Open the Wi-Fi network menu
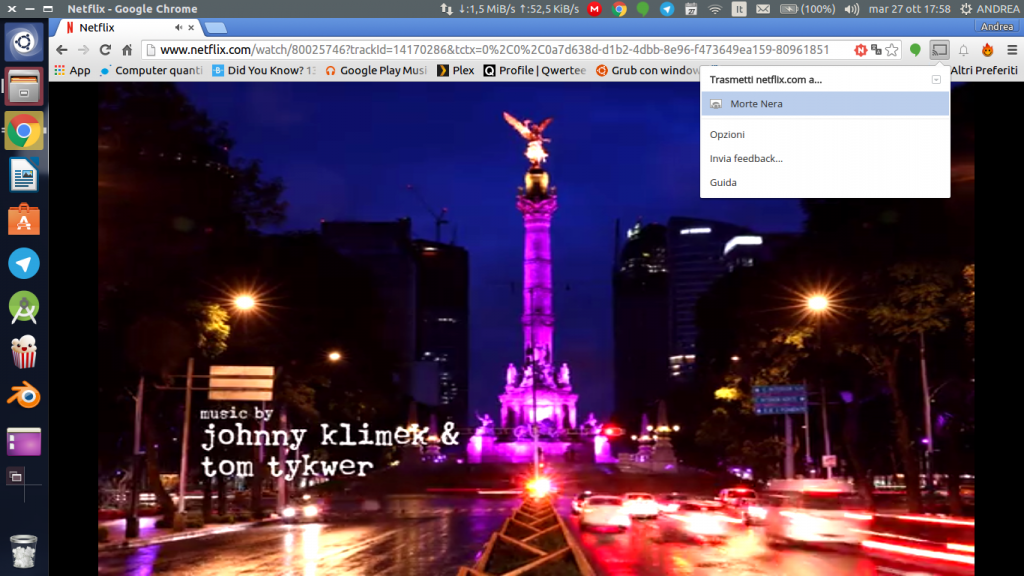Image resolution: width=1024 pixels, height=576 pixels. click(x=715, y=9)
